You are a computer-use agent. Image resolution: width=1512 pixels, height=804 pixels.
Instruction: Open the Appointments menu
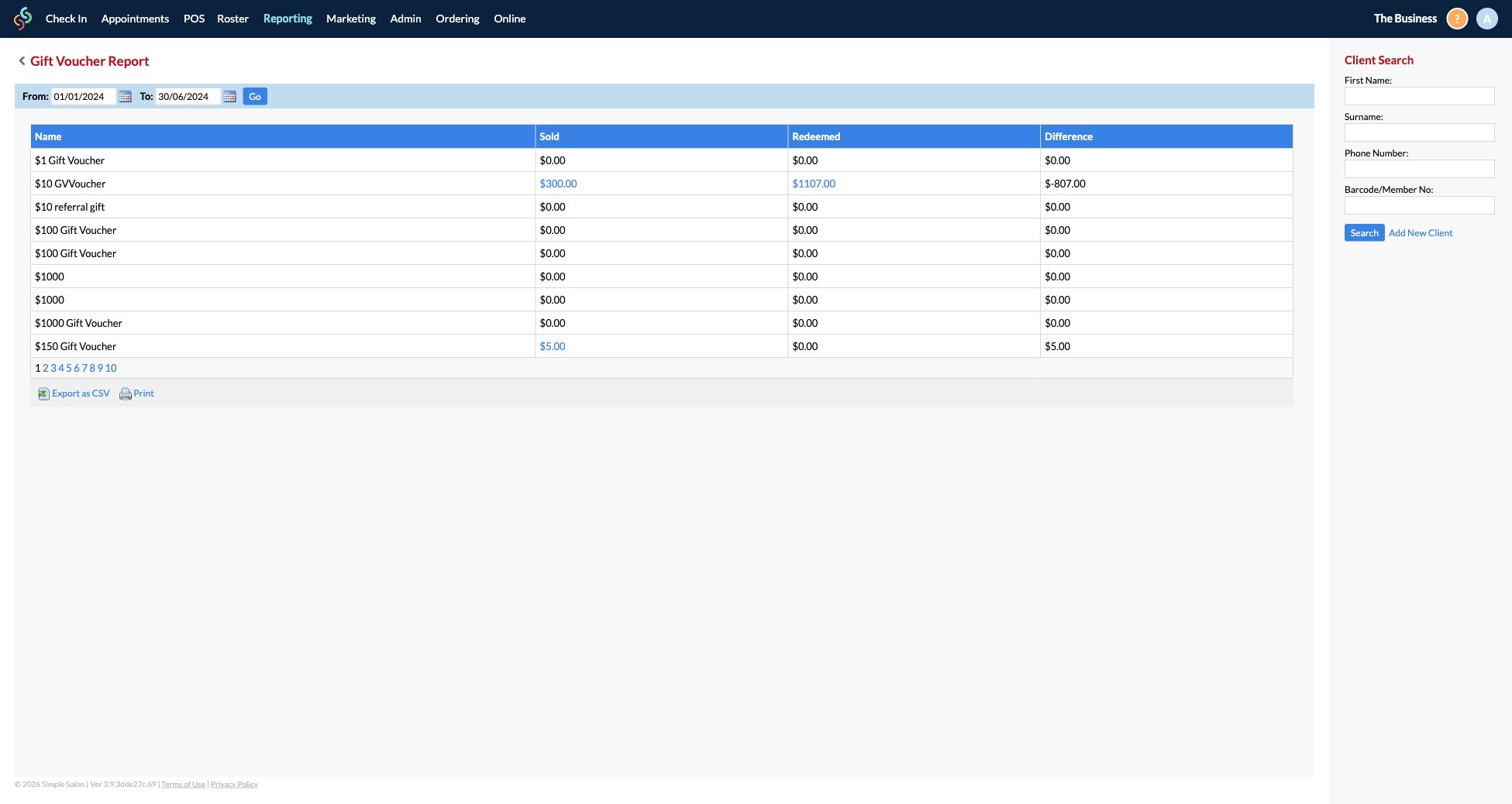(x=135, y=19)
